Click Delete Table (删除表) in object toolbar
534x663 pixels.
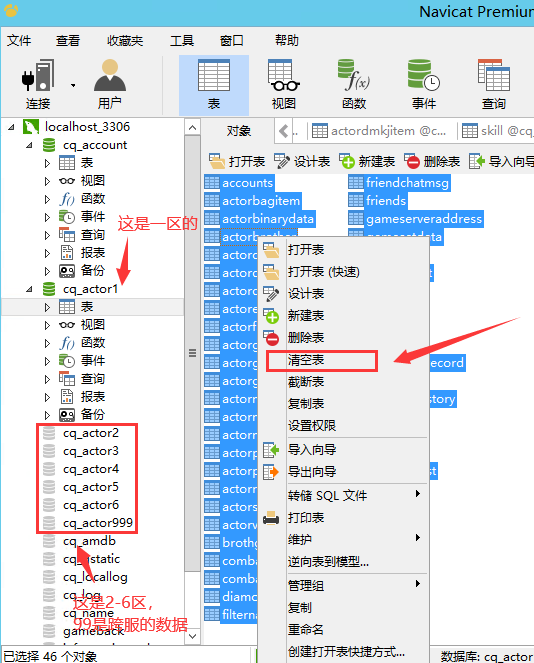pos(432,161)
